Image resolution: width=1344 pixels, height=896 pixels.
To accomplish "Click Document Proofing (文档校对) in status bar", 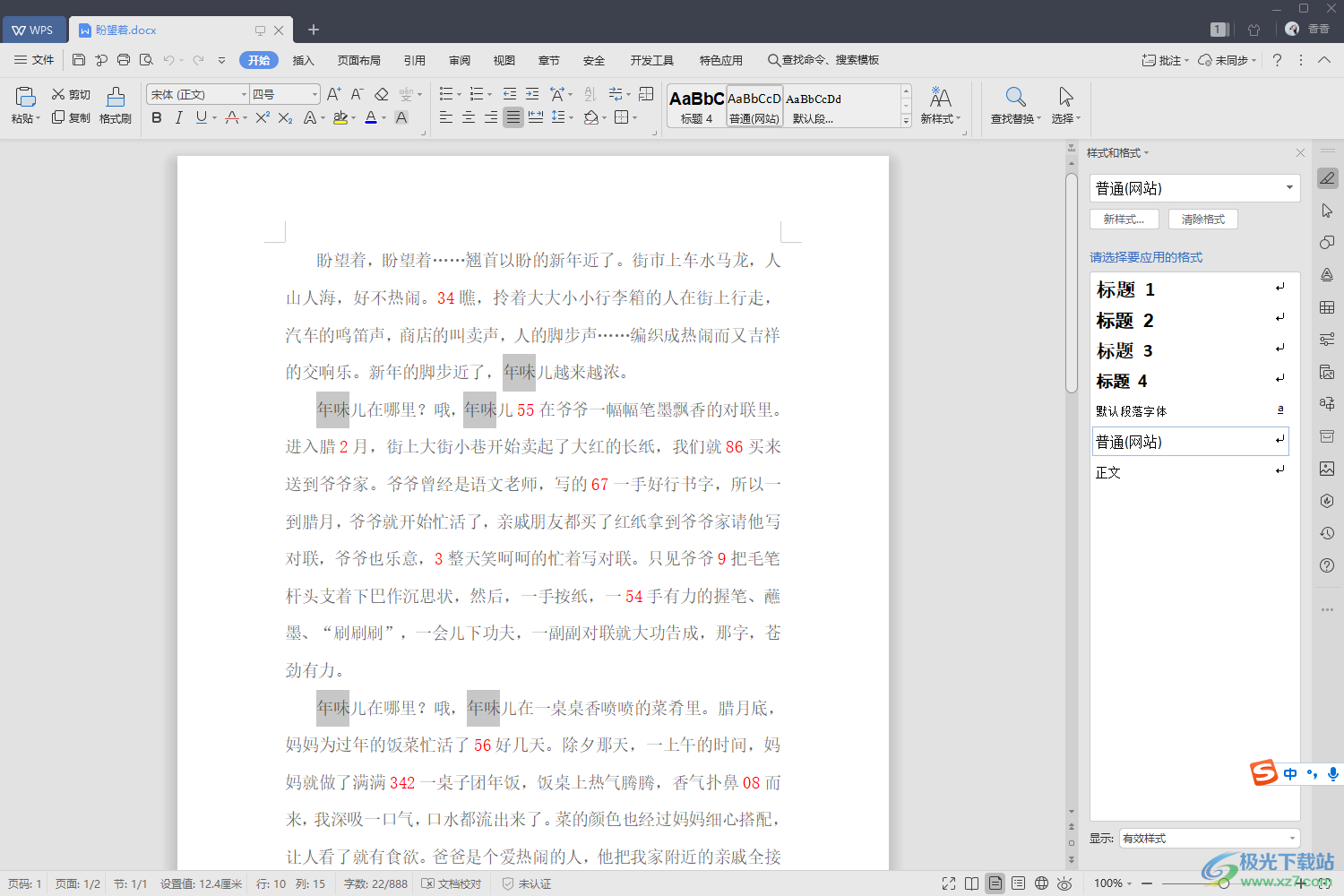I will point(452,883).
